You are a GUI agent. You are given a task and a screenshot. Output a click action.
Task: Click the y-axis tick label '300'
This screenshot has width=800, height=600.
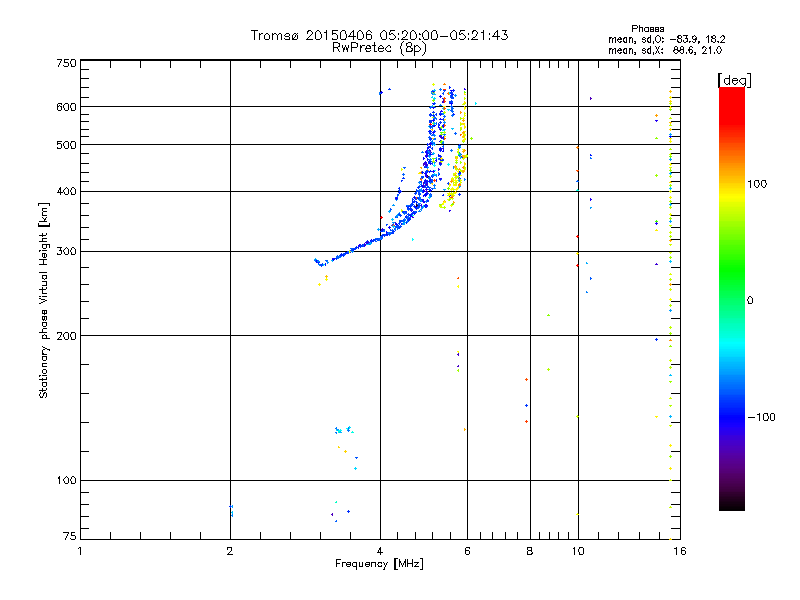(x=66, y=252)
